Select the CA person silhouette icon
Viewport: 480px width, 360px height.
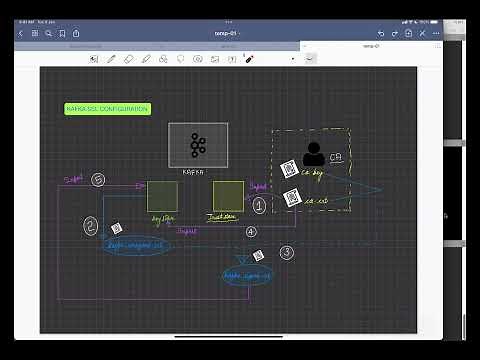pyautogui.click(x=314, y=154)
